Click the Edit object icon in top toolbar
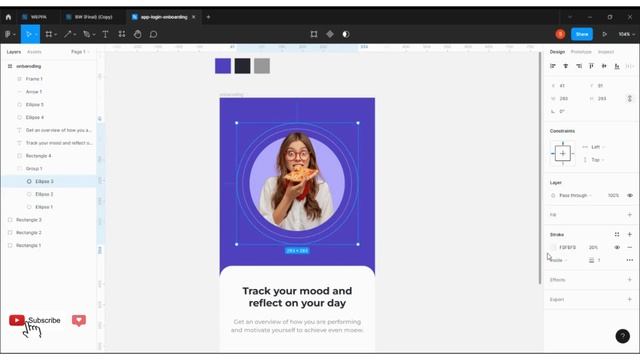The height and width of the screenshot is (360, 640). pyautogui.click(x=314, y=34)
